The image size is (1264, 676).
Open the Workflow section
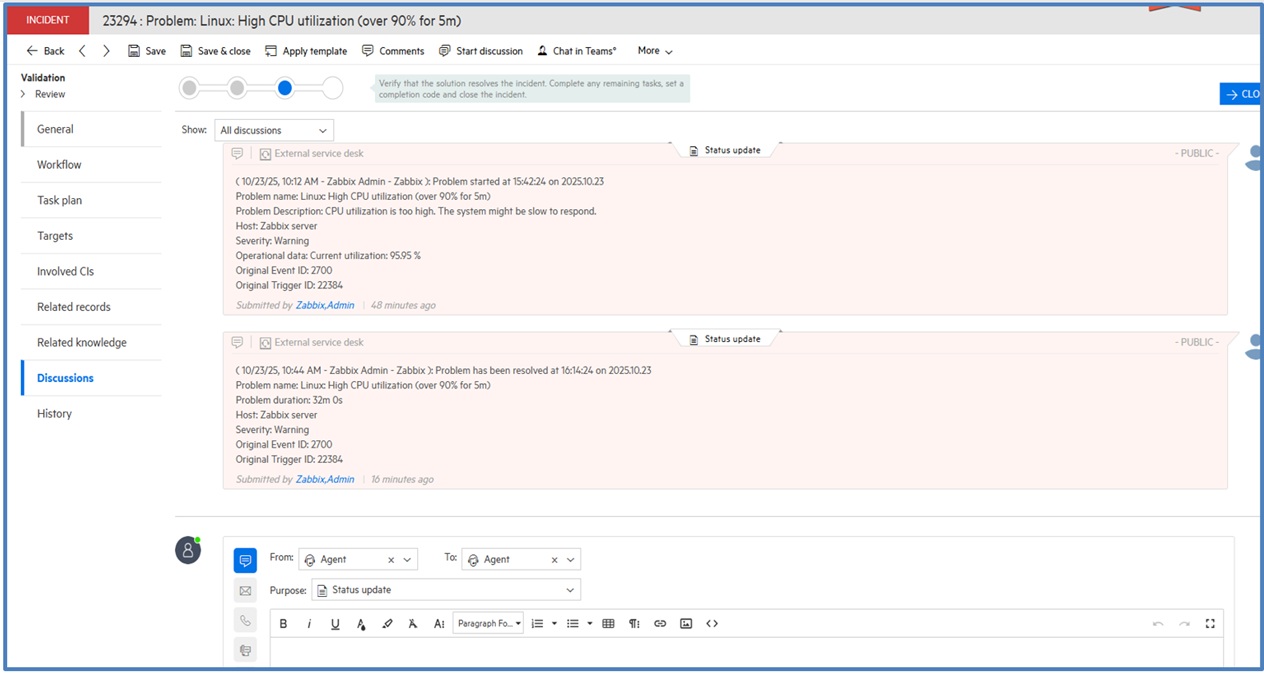pos(91,165)
